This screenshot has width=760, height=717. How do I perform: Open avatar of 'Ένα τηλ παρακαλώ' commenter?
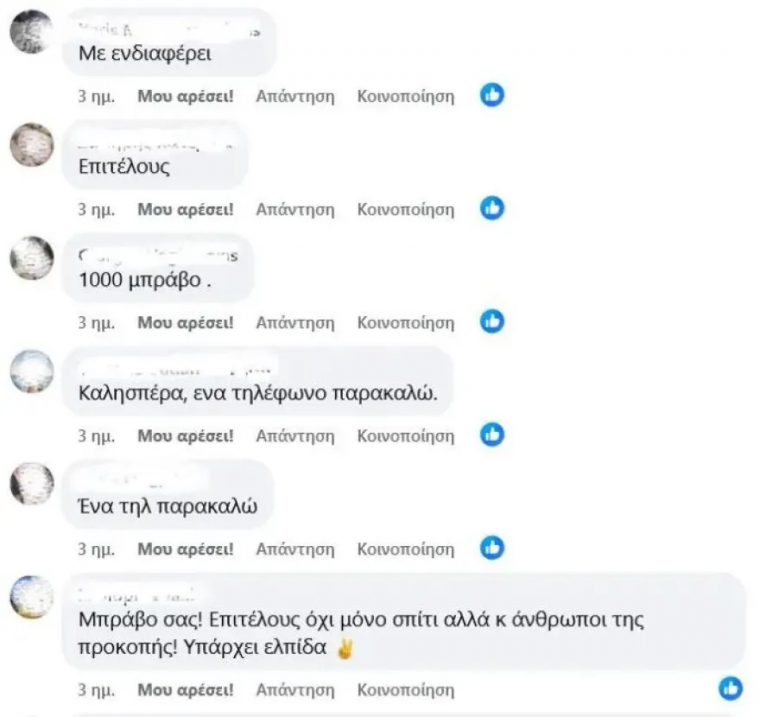tap(32, 484)
